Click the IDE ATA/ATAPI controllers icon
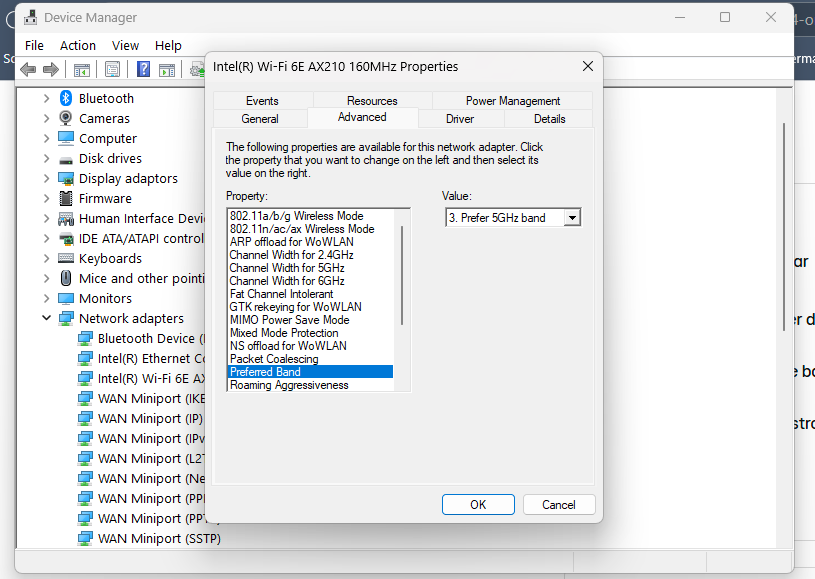Viewport: 815px width, 579px height. coord(66,239)
